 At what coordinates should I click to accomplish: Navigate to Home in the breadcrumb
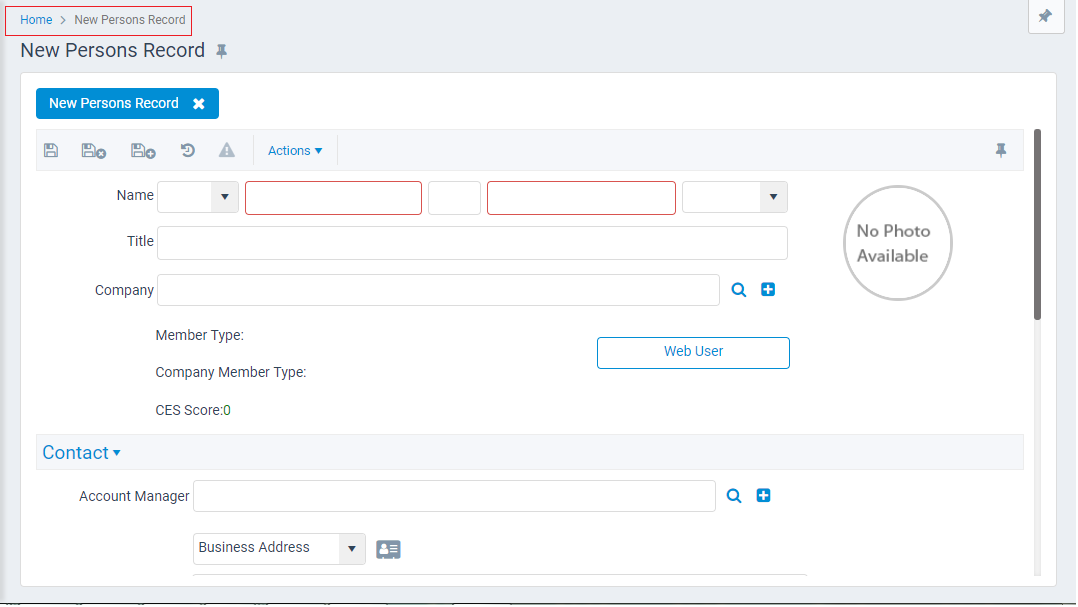(x=36, y=19)
